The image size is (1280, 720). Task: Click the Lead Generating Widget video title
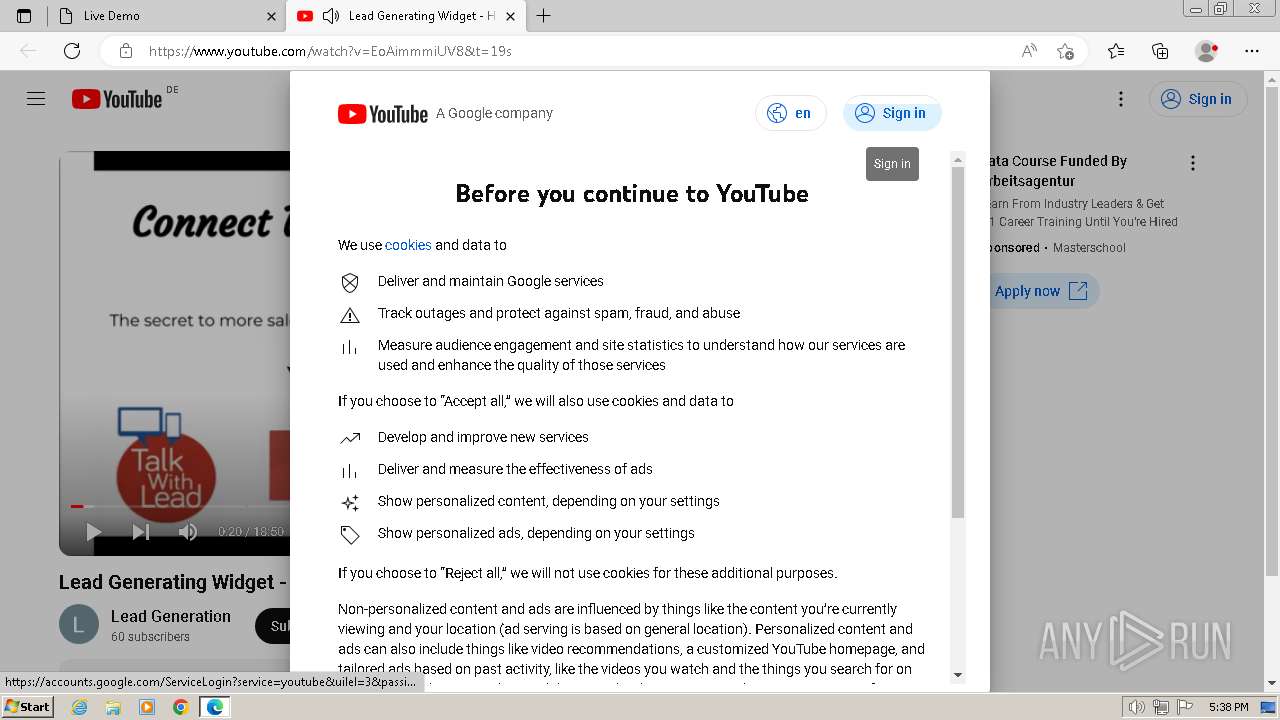tap(174, 582)
